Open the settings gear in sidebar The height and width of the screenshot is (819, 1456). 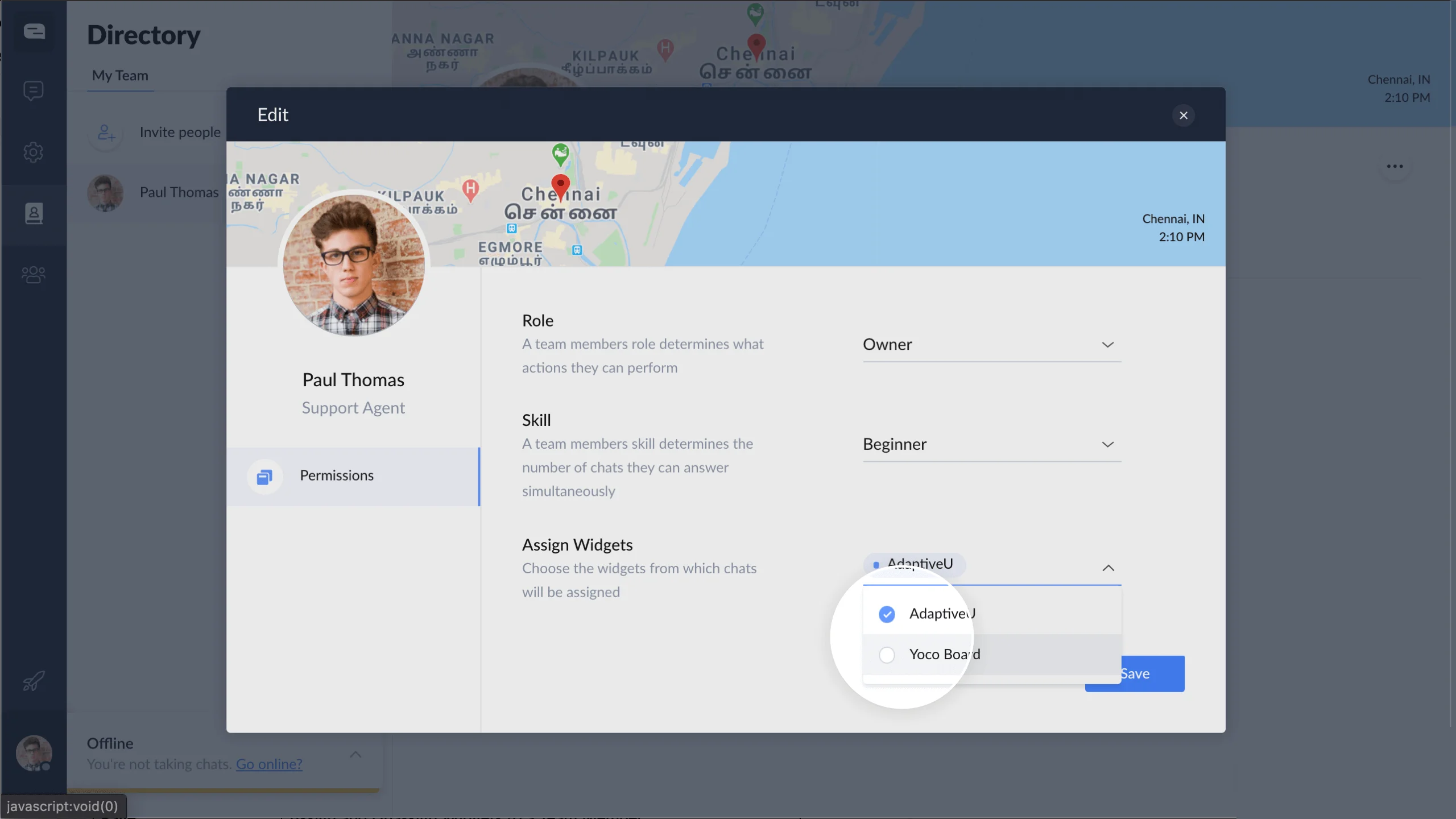[34, 152]
